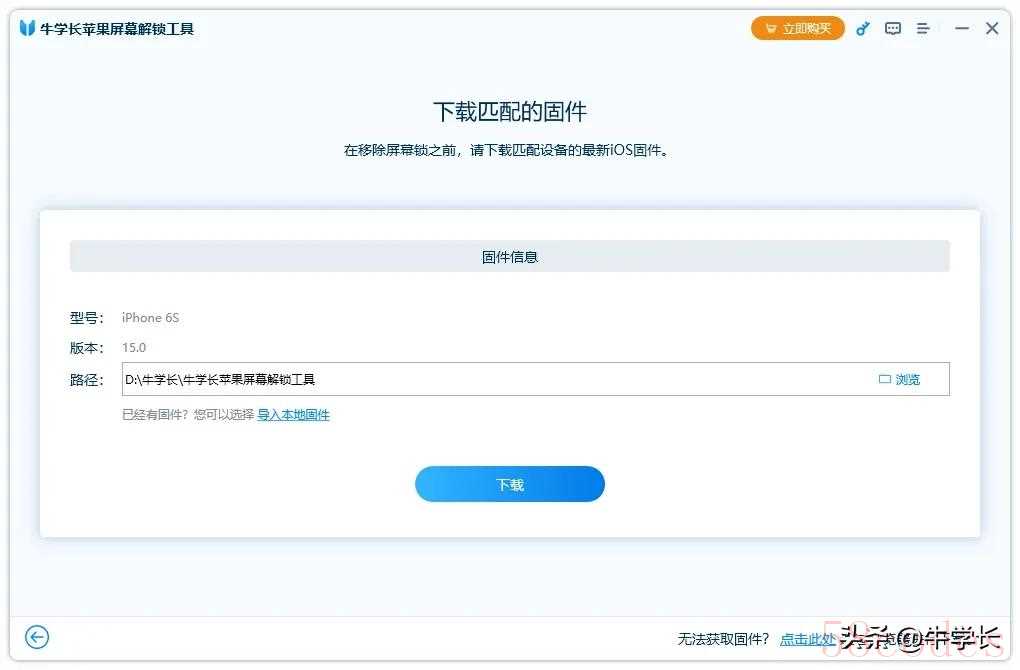Go back using the circular arrow icon

37,637
